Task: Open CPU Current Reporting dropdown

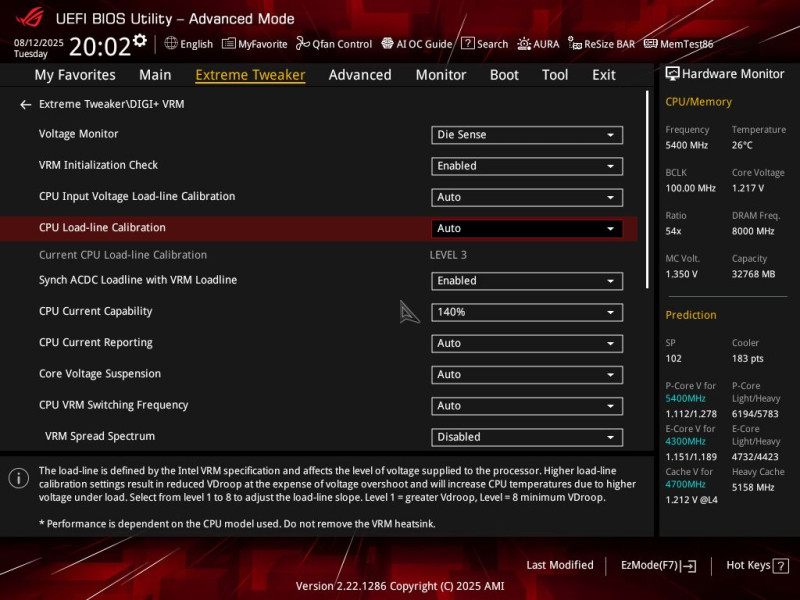Action: coord(527,343)
